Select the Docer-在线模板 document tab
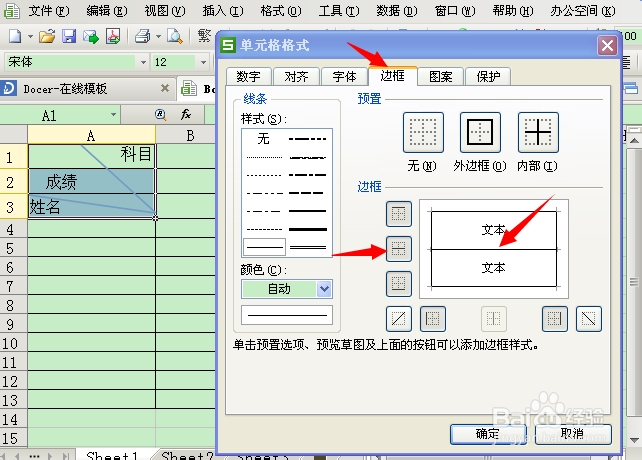Image resolution: width=642 pixels, height=460 pixels. pyautogui.click(x=86, y=88)
